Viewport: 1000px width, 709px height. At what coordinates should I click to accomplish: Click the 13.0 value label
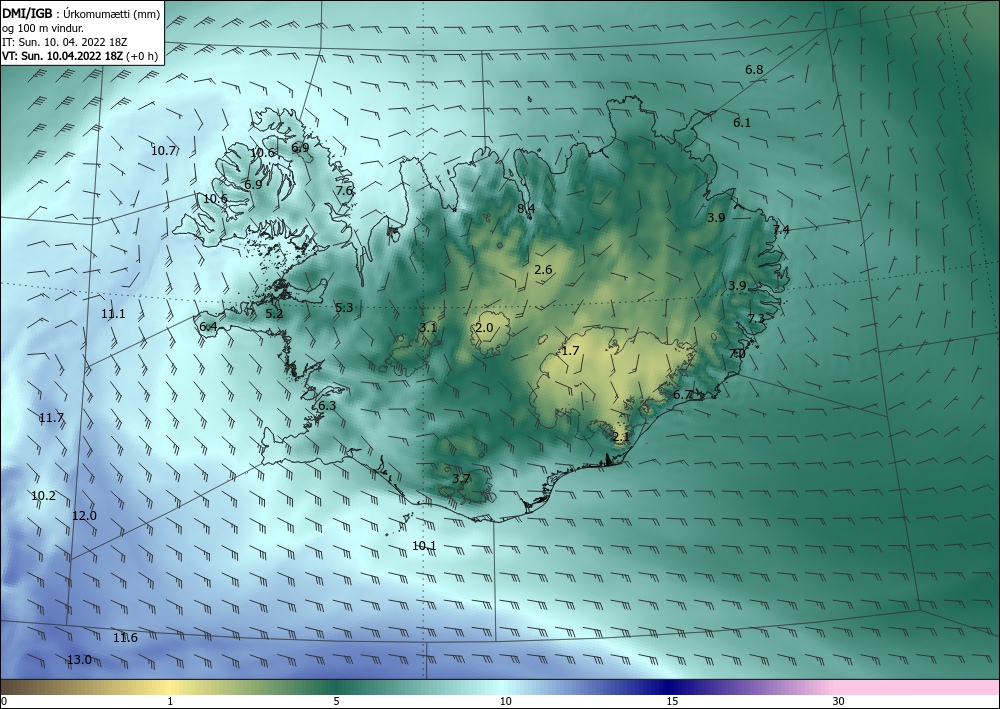click(79, 660)
